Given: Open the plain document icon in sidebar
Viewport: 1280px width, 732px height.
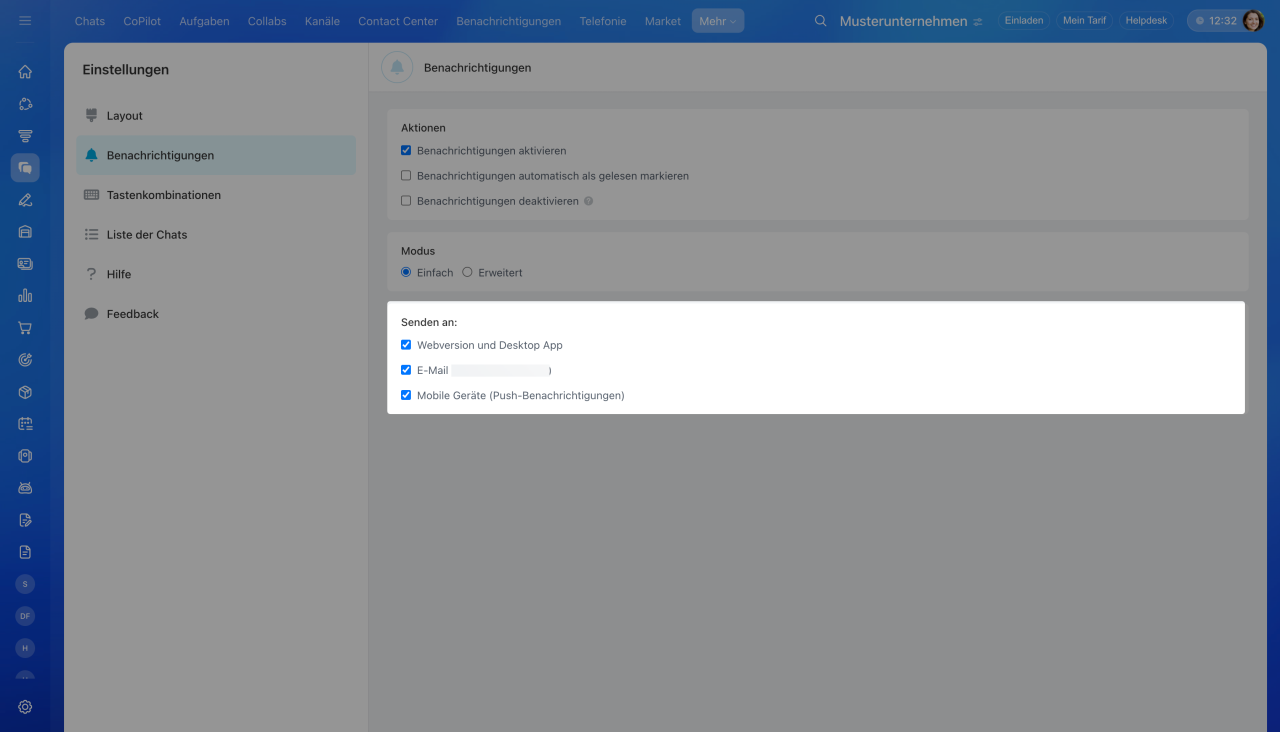Looking at the screenshot, I should 25,552.
